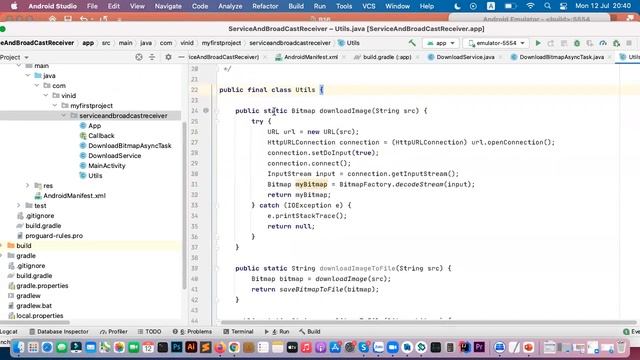Screen dimensions: 640x360
Task: Collapse the main folder
Action: 19,66
